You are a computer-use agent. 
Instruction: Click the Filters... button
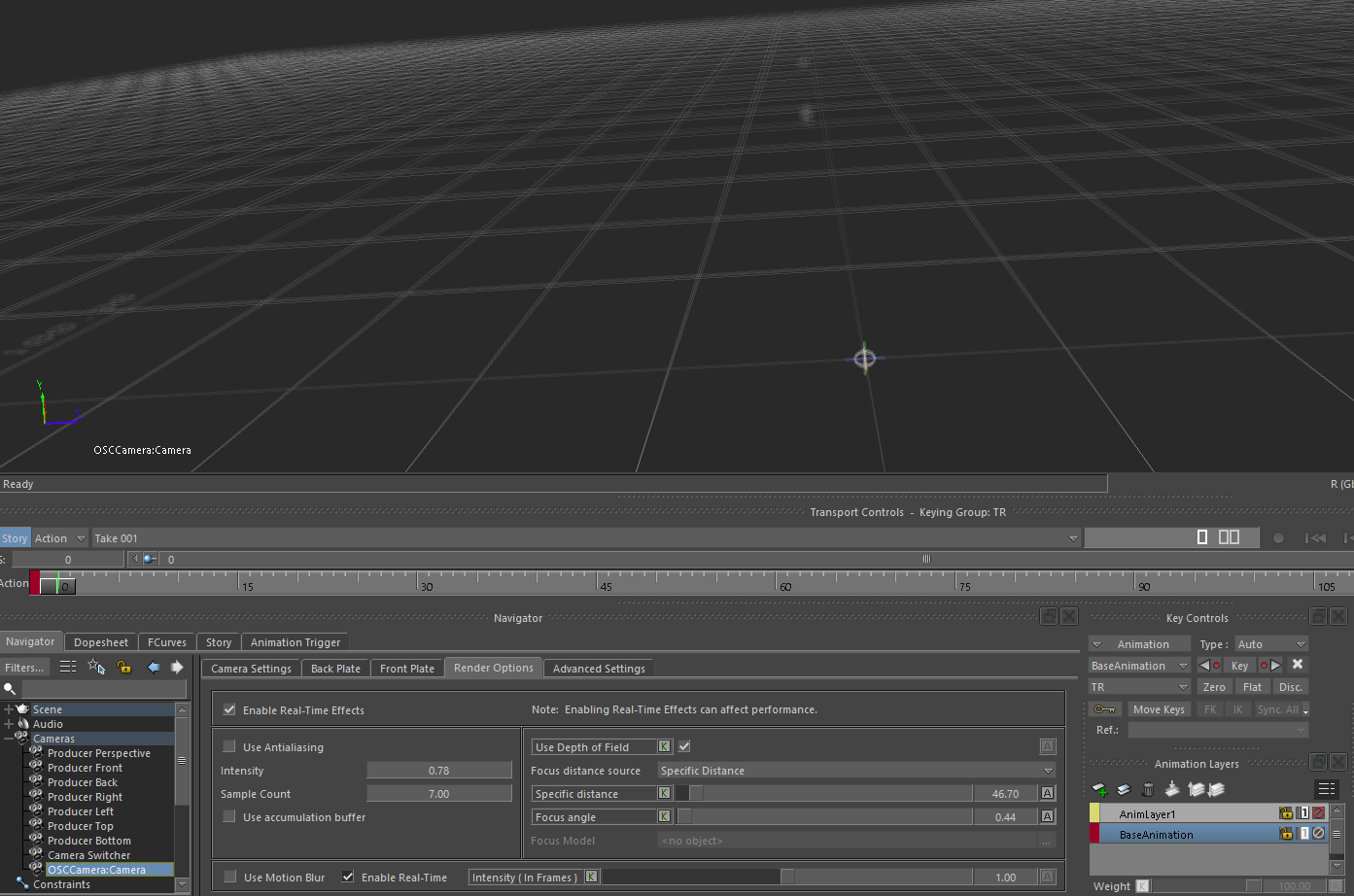coord(24,668)
